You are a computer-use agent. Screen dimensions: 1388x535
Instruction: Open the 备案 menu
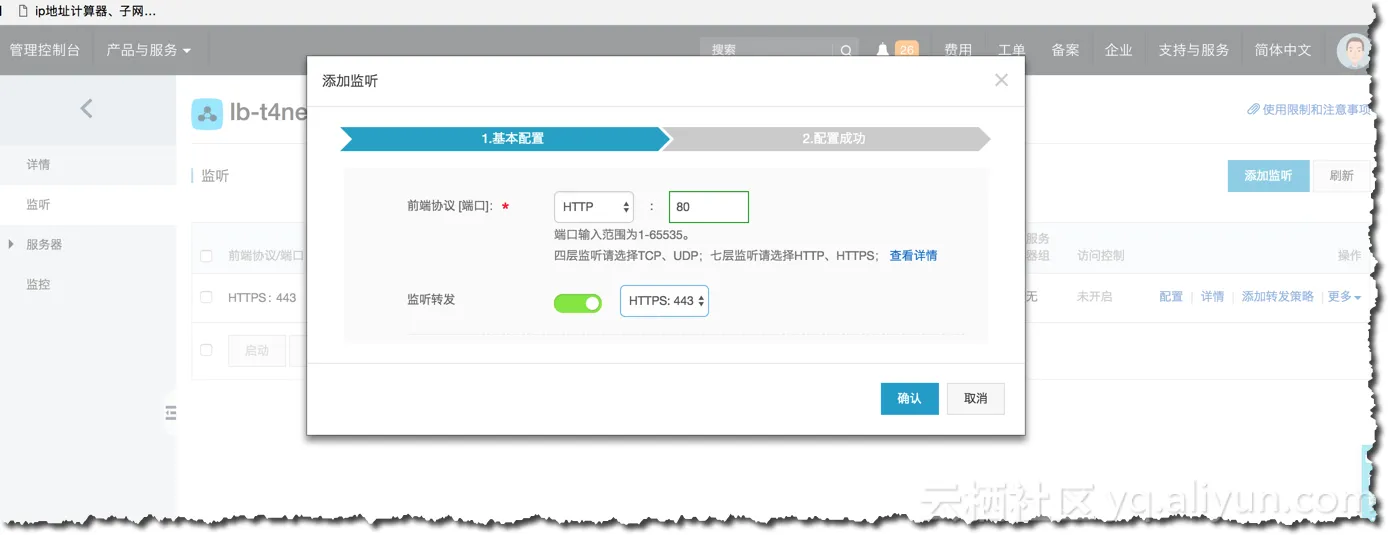(x=1065, y=50)
